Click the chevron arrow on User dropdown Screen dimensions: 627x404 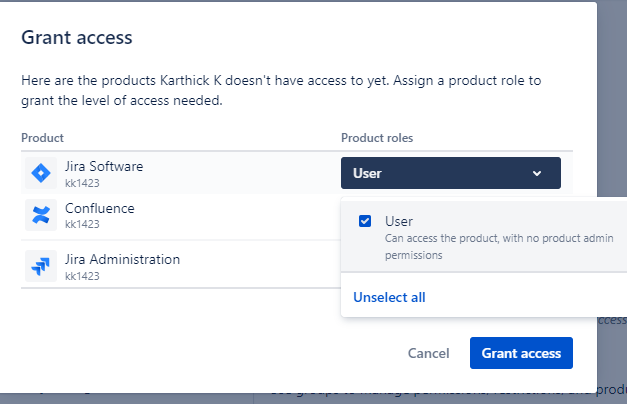click(537, 173)
